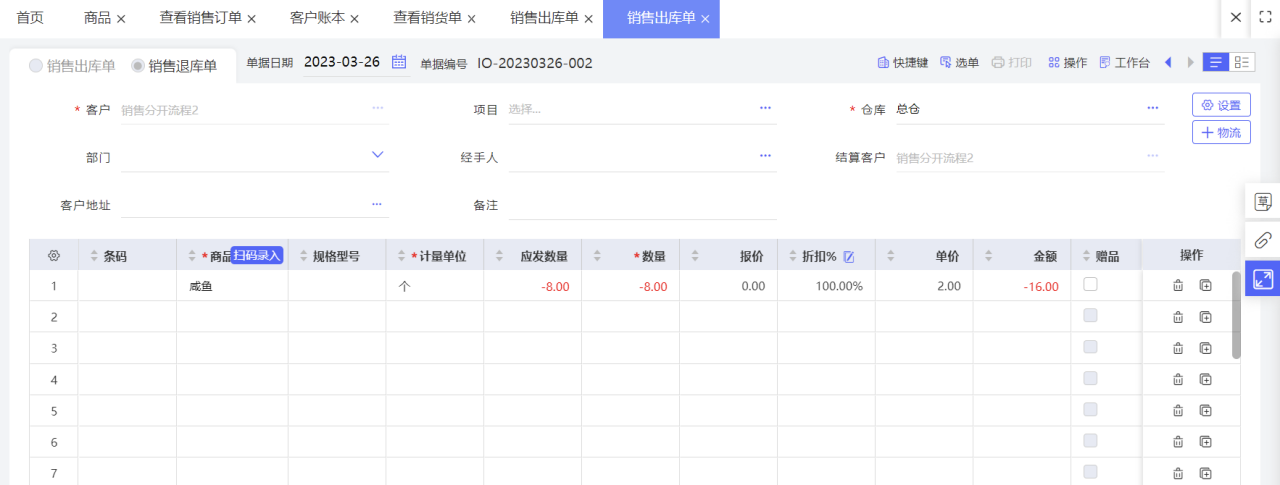Image resolution: width=1280 pixels, height=485 pixels.
Task: Open the 项目 field ellipsis selector
Action: pos(765,108)
